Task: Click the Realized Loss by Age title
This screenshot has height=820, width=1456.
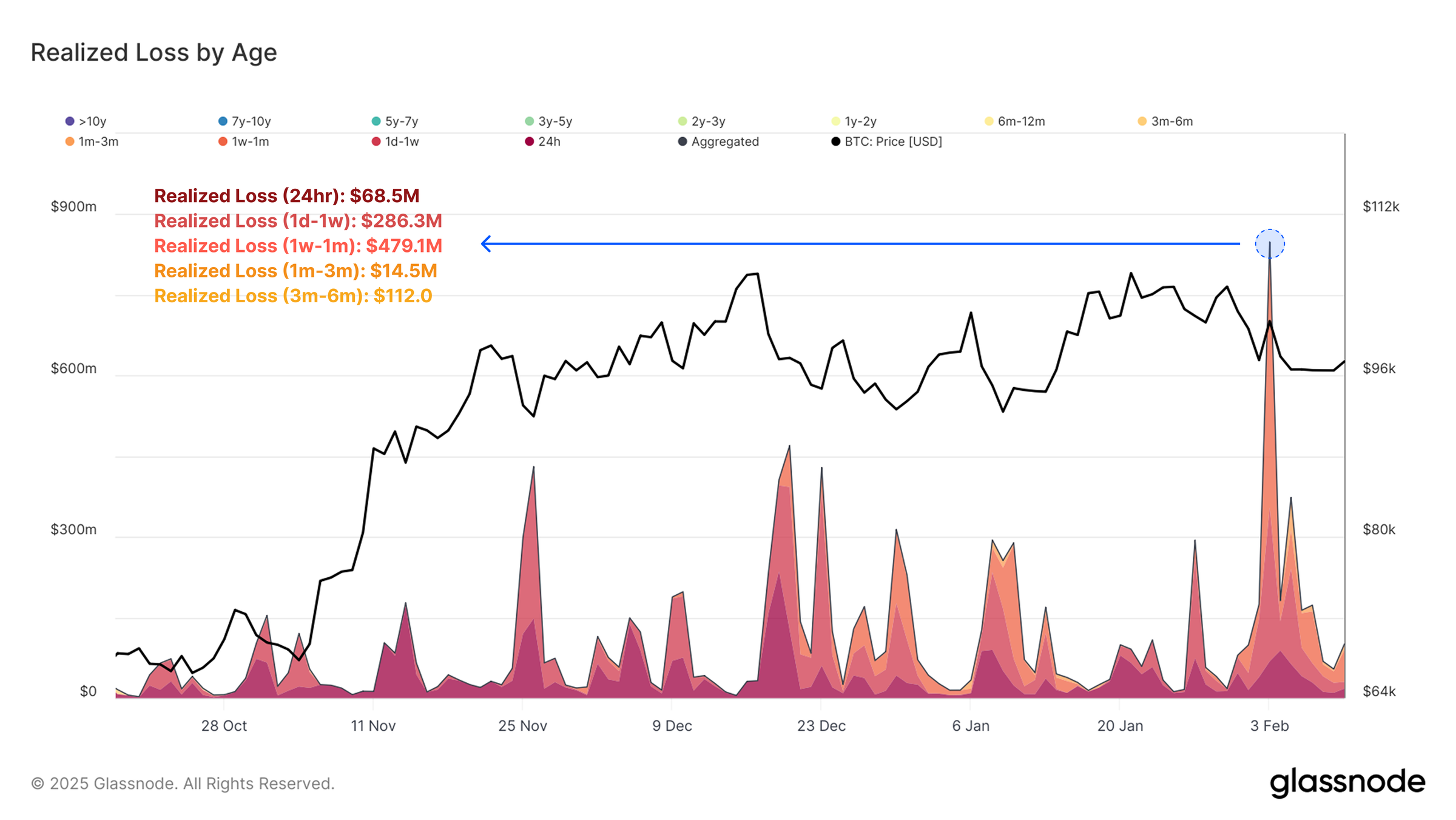Action: pyautogui.click(x=153, y=52)
